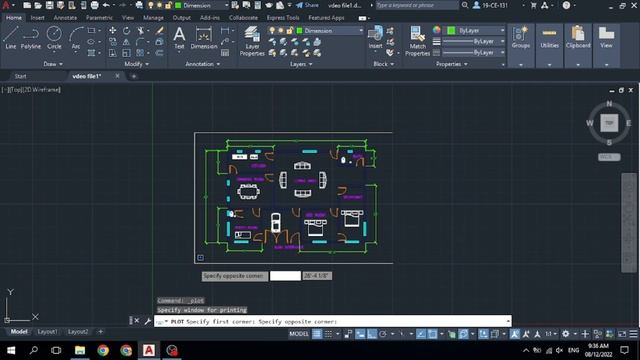Select the Line drawing tool
Screen dimensions: 640x360
[x=11, y=38]
